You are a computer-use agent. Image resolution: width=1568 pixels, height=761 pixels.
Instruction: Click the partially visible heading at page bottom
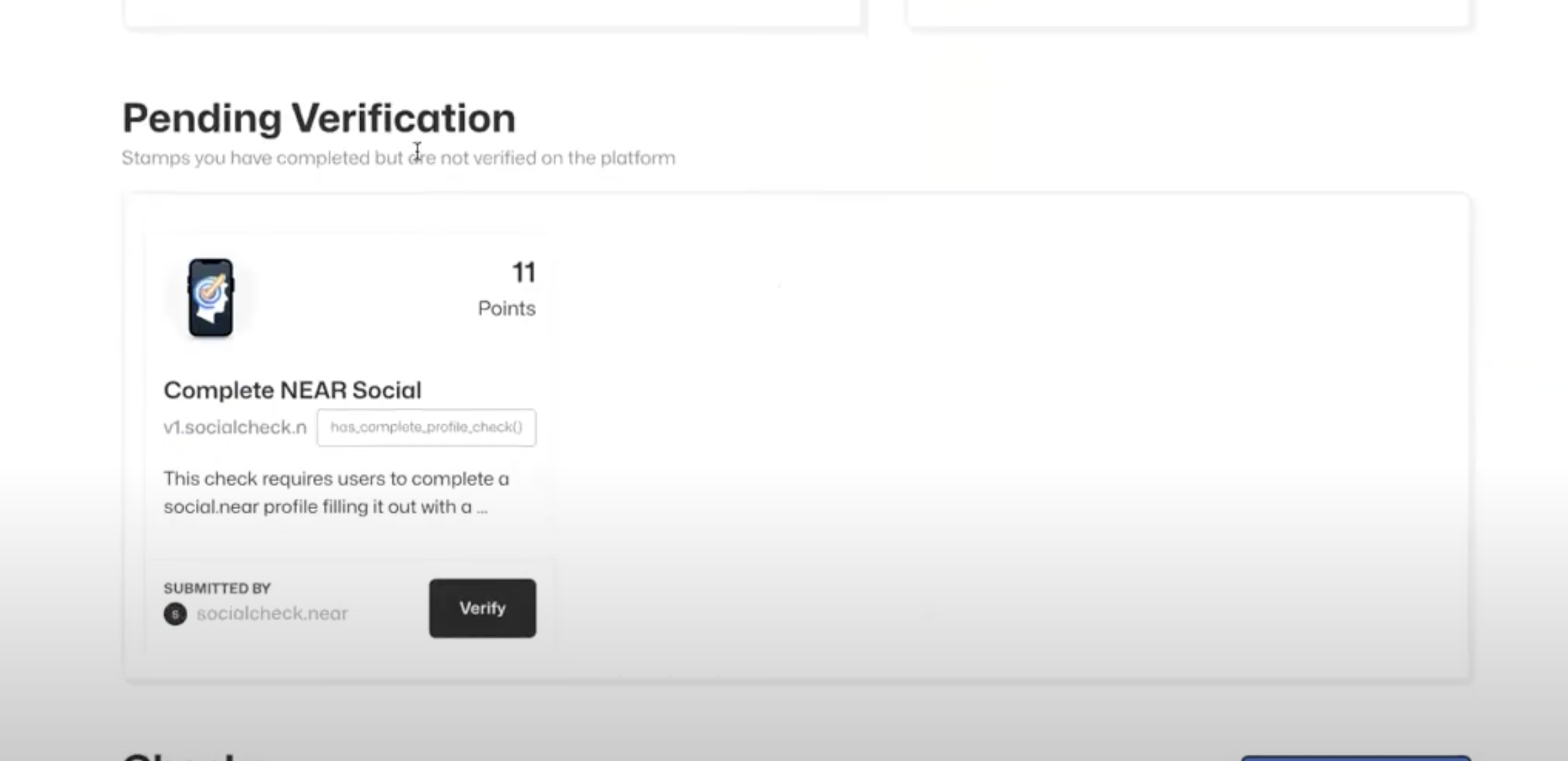pyautogui.click(x=192, y=756)
